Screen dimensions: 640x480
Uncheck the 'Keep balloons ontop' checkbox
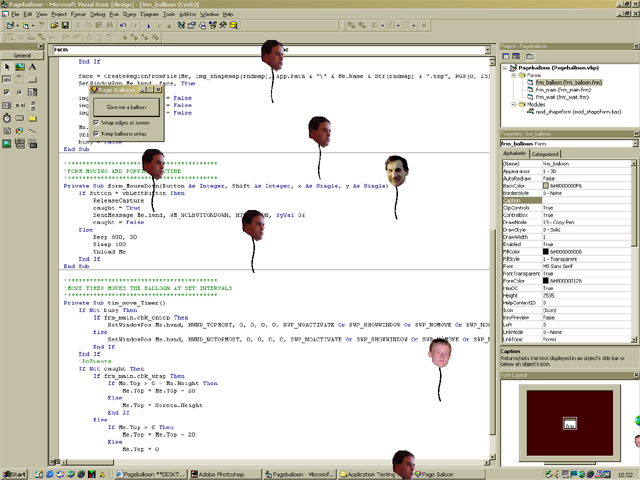[98, 133]
